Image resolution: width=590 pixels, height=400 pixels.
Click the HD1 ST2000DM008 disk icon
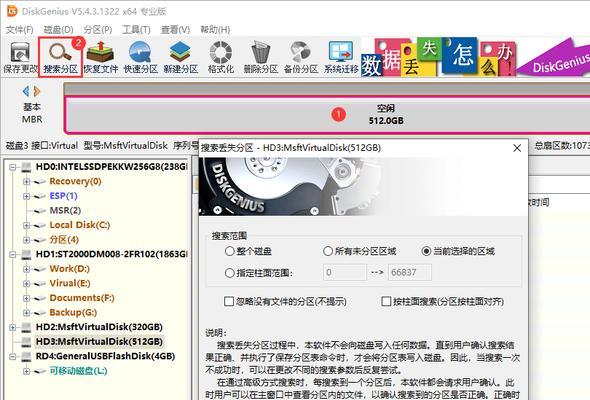pos(26,254)
